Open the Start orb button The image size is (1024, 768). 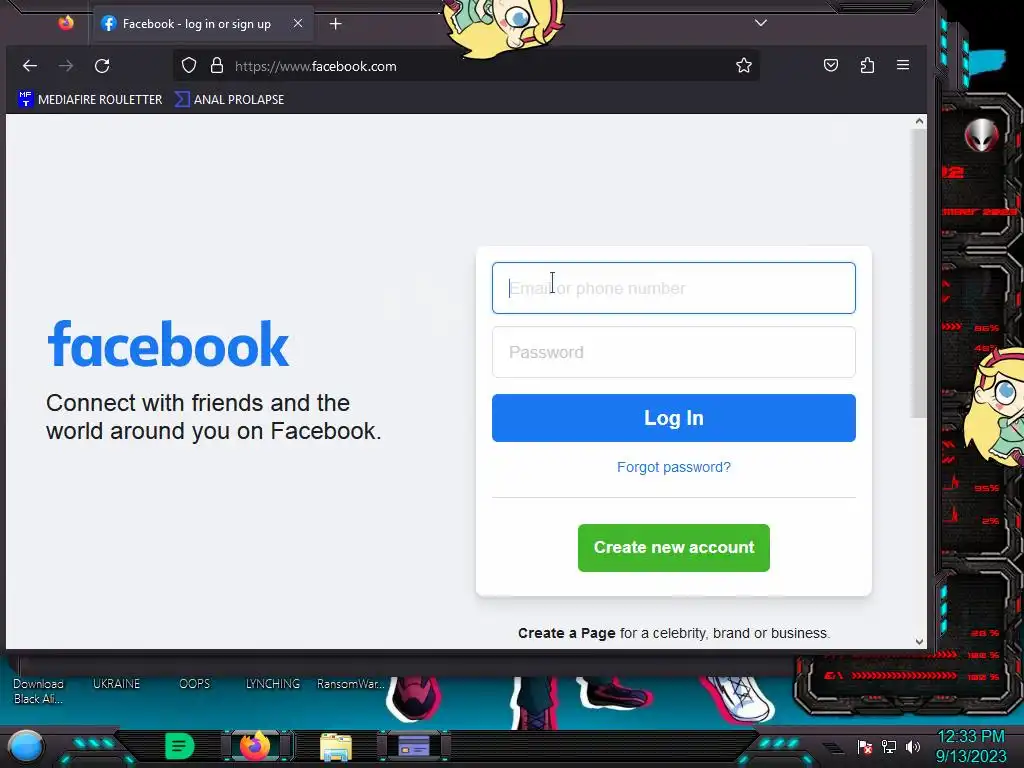(x=25, y=746)
